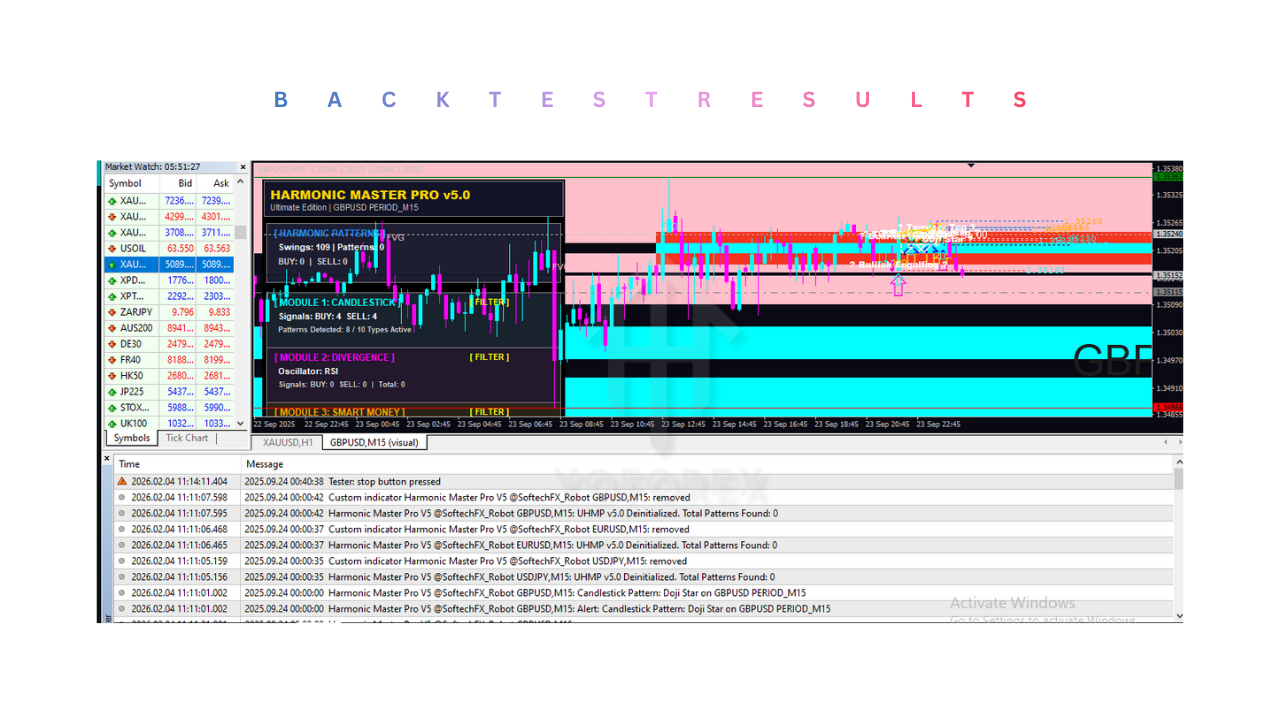Viewport: 1280px width, 720px height.
Task: Close the tester journal panel
Action: coord(108,459)
